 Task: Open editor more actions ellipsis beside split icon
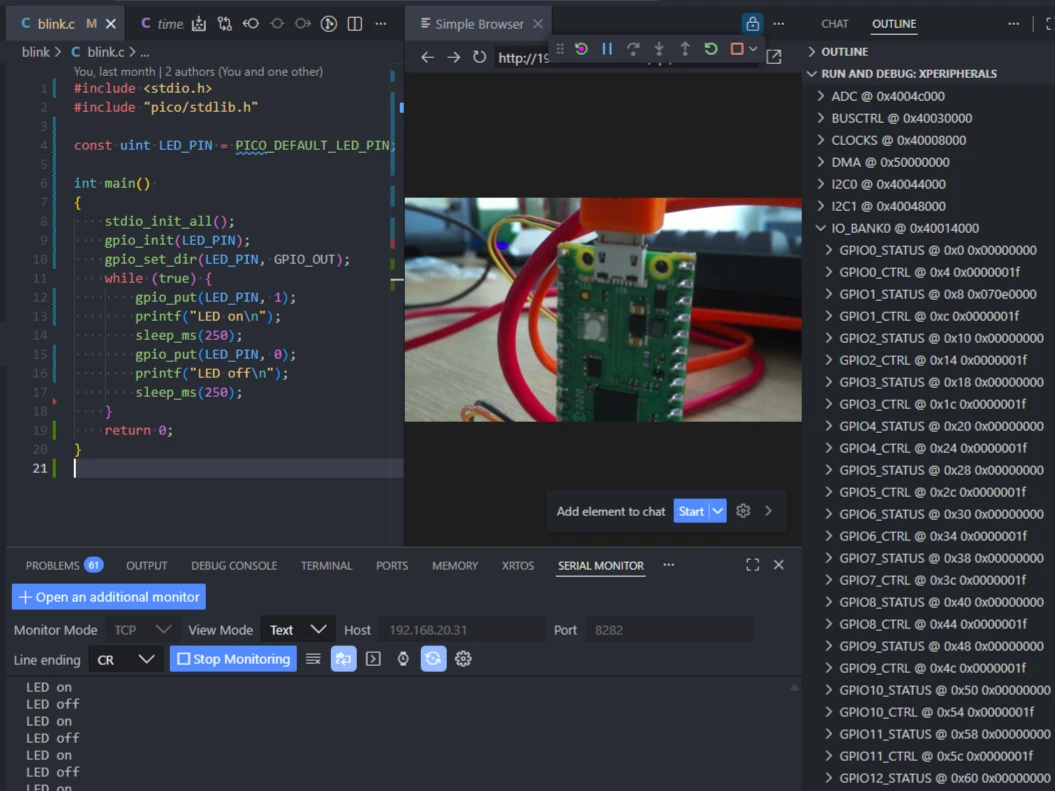click(381, 24)
